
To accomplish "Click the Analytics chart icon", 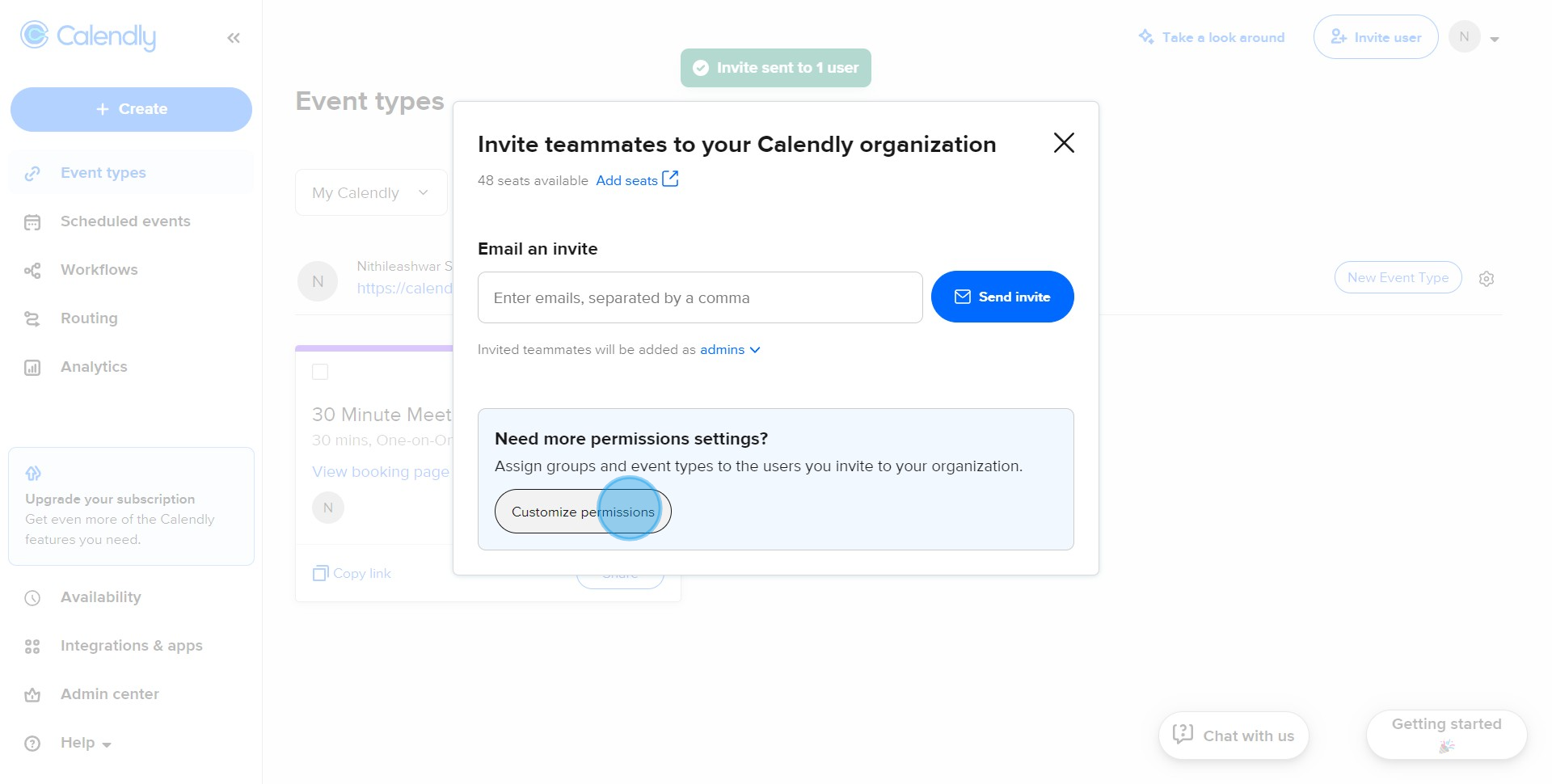I will click(x=32, y=368).
